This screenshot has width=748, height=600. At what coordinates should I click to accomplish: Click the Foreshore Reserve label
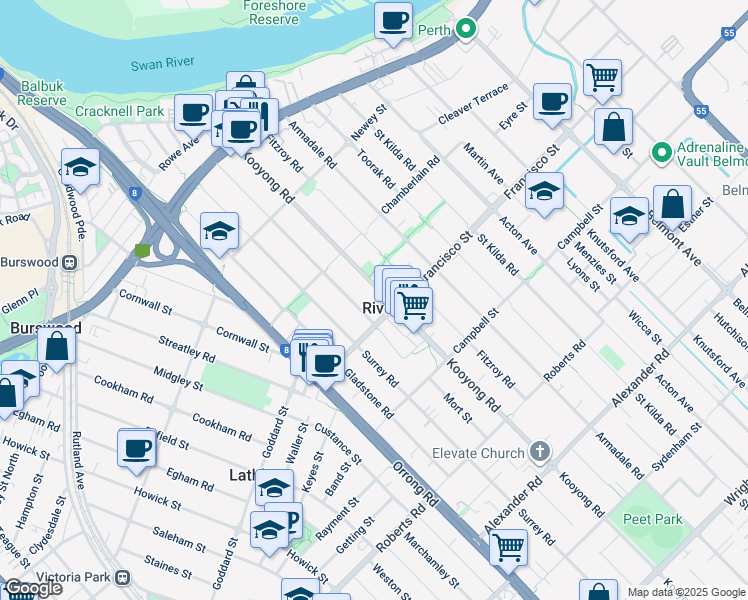point(274,13)
